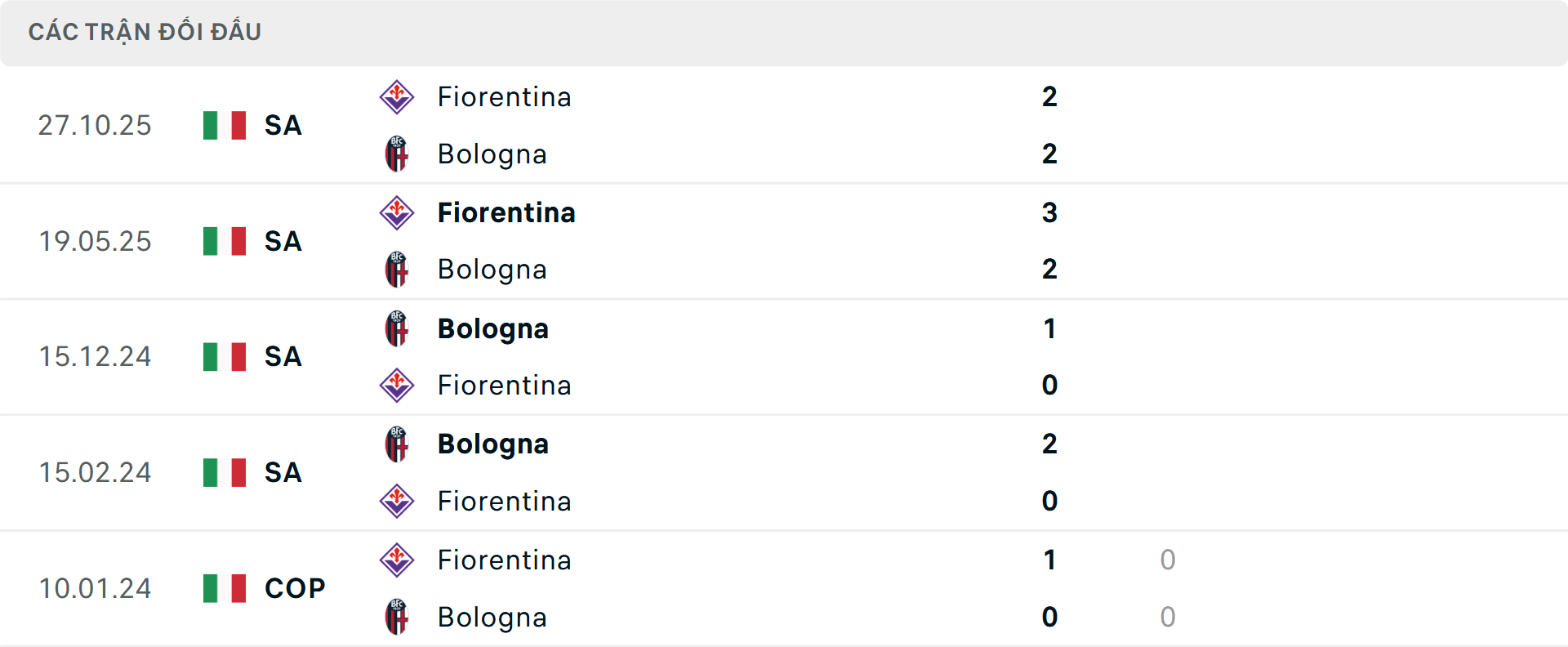Select the Bologna badge in the 15.12.24 row
The height and width of the screenshot is (647, 1568).
click(x=398, y=328)
